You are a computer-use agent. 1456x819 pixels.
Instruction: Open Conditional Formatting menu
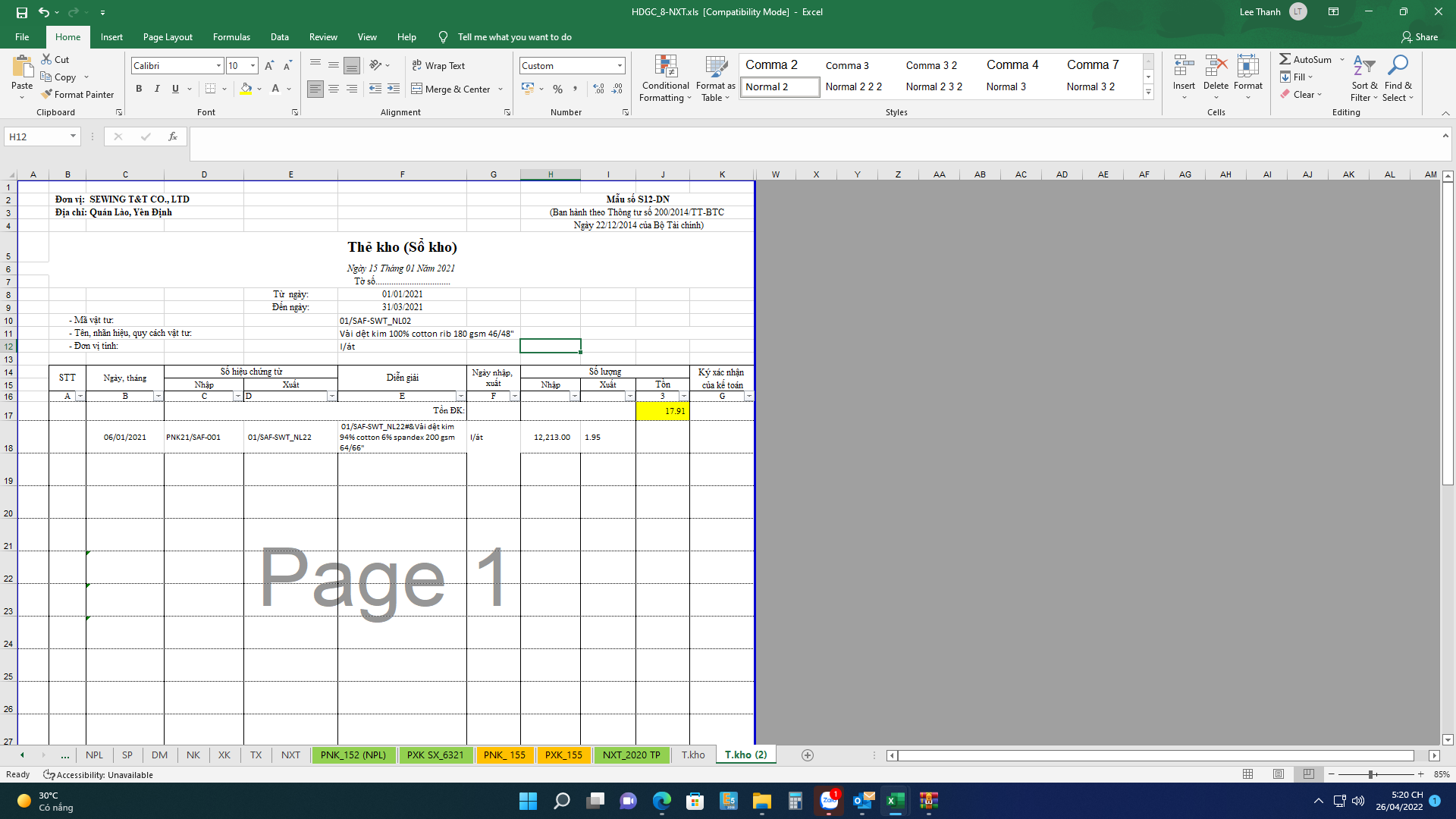click(665, 78)
